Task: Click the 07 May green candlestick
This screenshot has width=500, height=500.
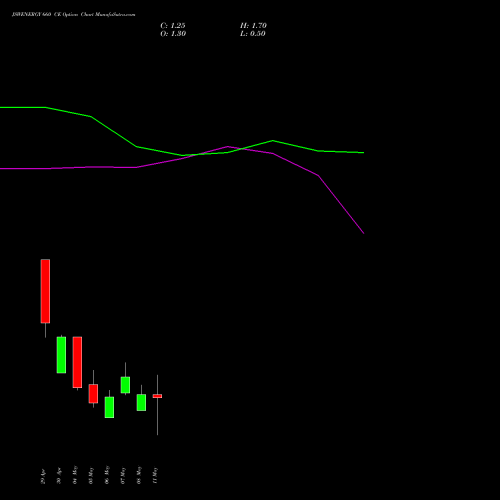Action: 125,385
